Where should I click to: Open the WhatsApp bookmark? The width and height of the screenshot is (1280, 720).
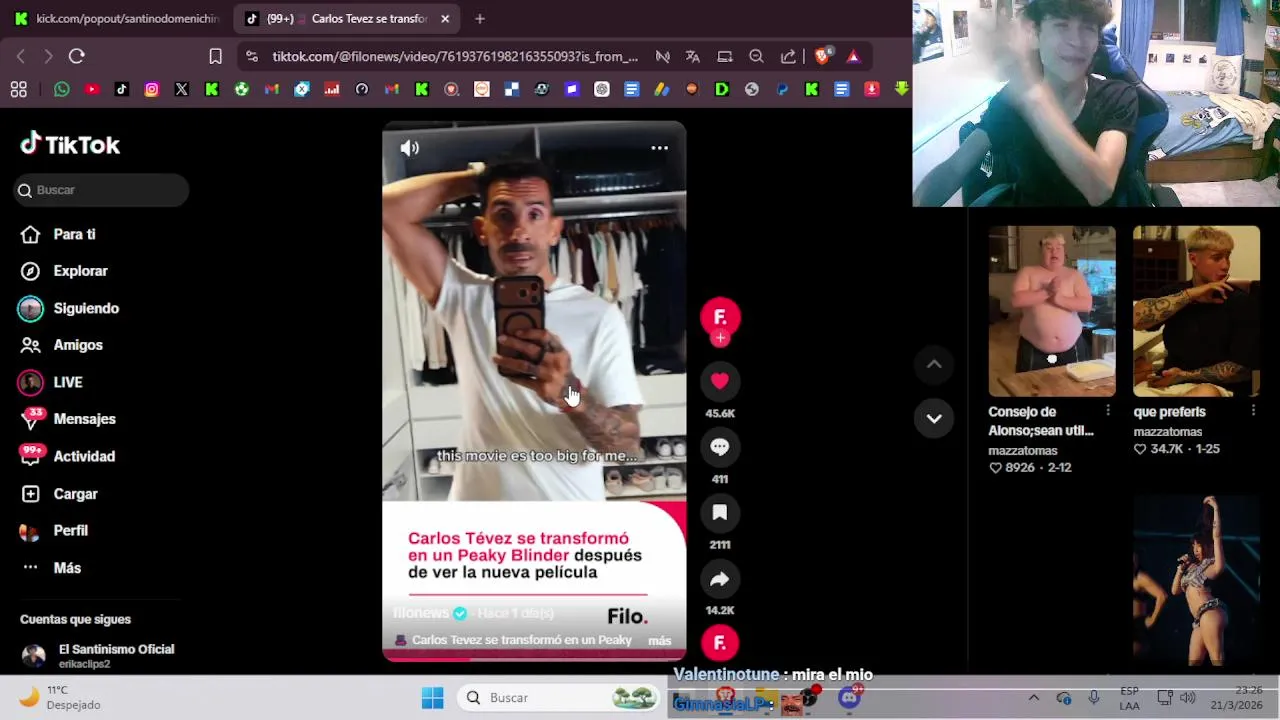[62, 89]
